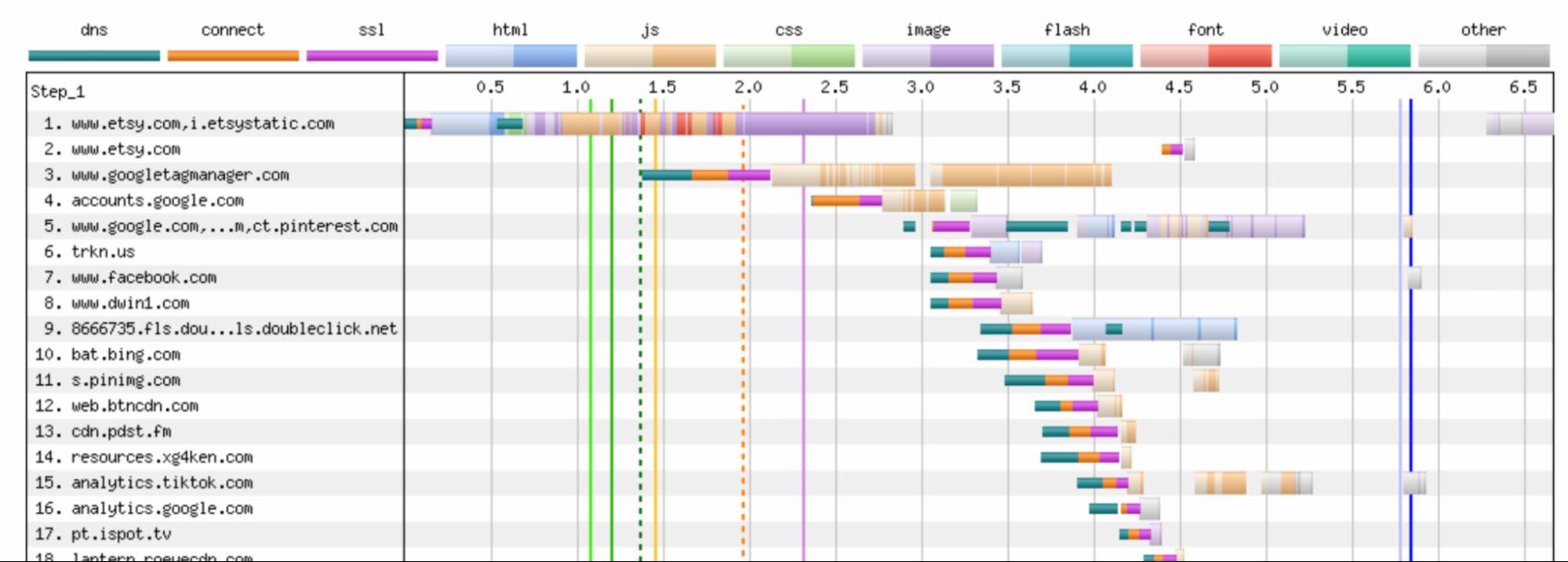Select the bat.bing.com request label
The width and height of the screenshot is (1568, 562).
point(126,354)
